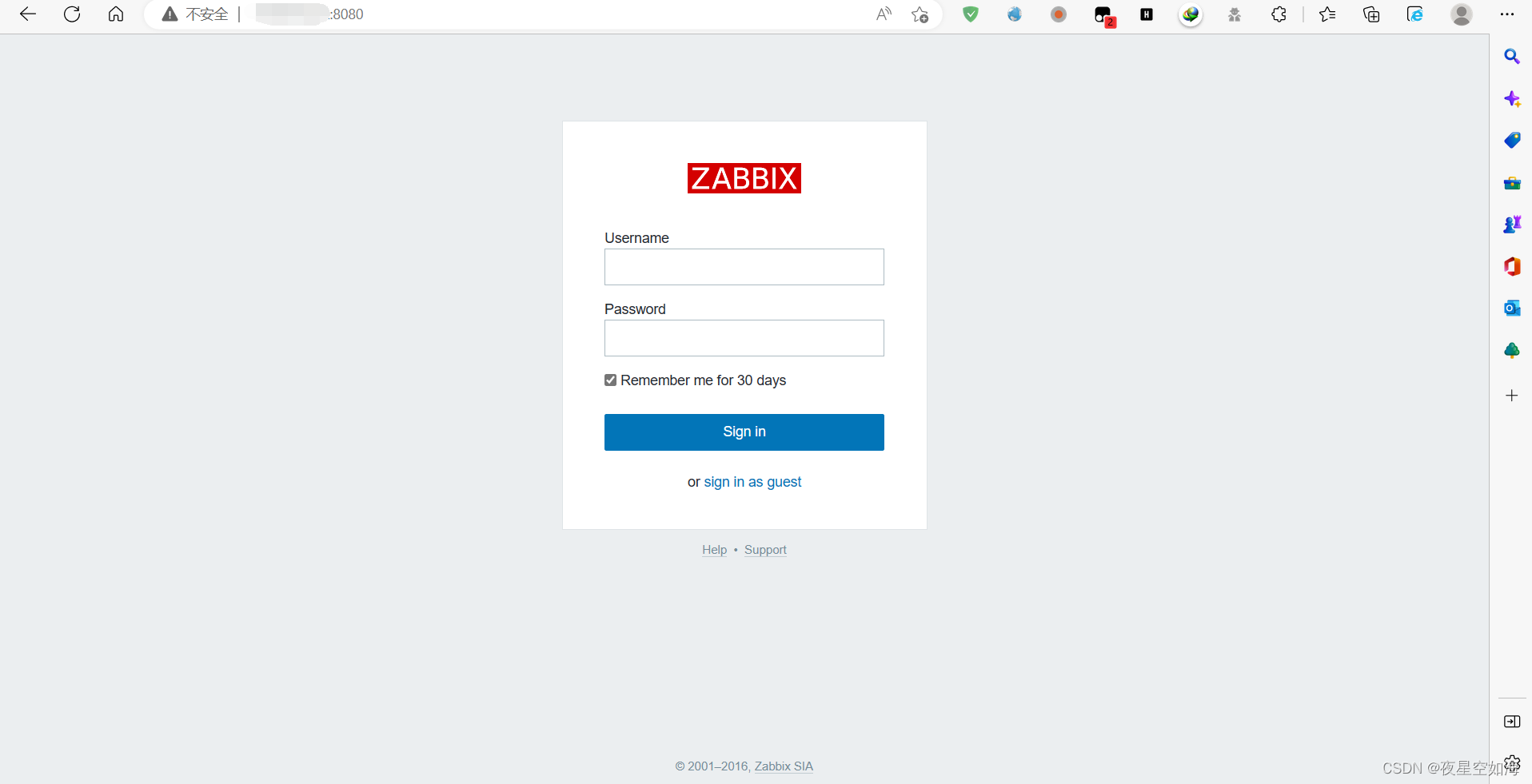Open the sidebar Copilot sparkle icon
1532x784 pixels.
1512,99
